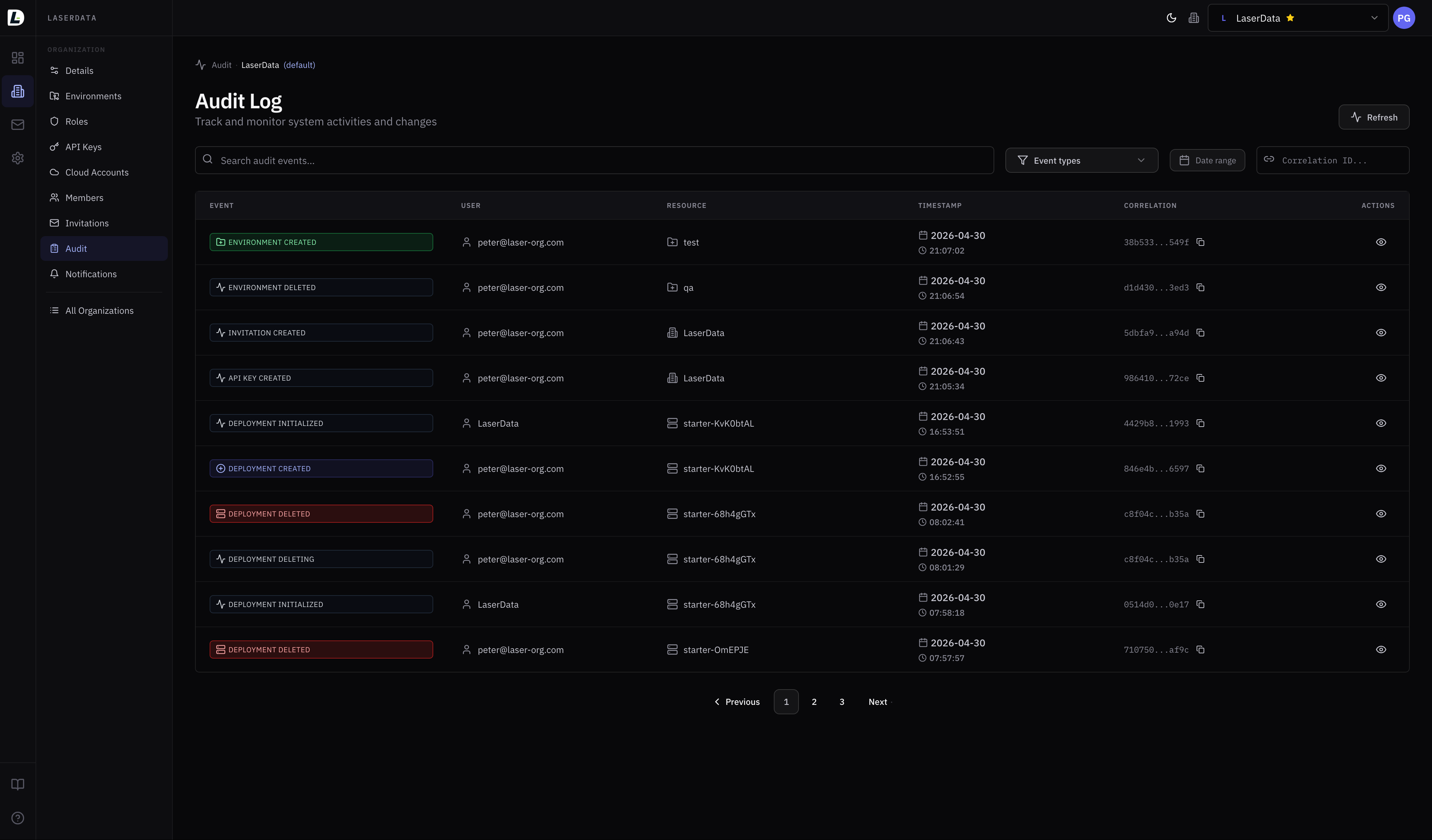This screenshot has width=1432, height=840.
Task: Copy correlation ID 4429b8...1993
Action: (x=1200, y=423)
